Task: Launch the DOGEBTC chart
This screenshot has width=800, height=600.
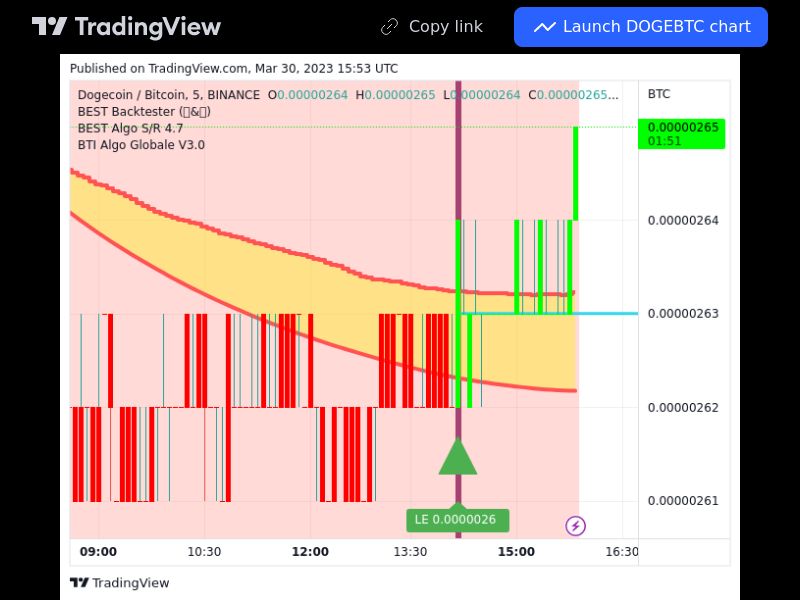Action: point(641,27)
